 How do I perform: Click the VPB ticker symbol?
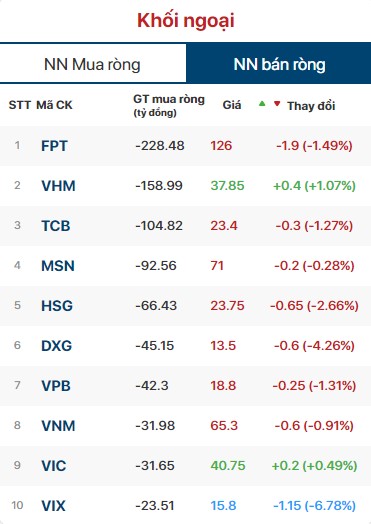click(55, 386)
